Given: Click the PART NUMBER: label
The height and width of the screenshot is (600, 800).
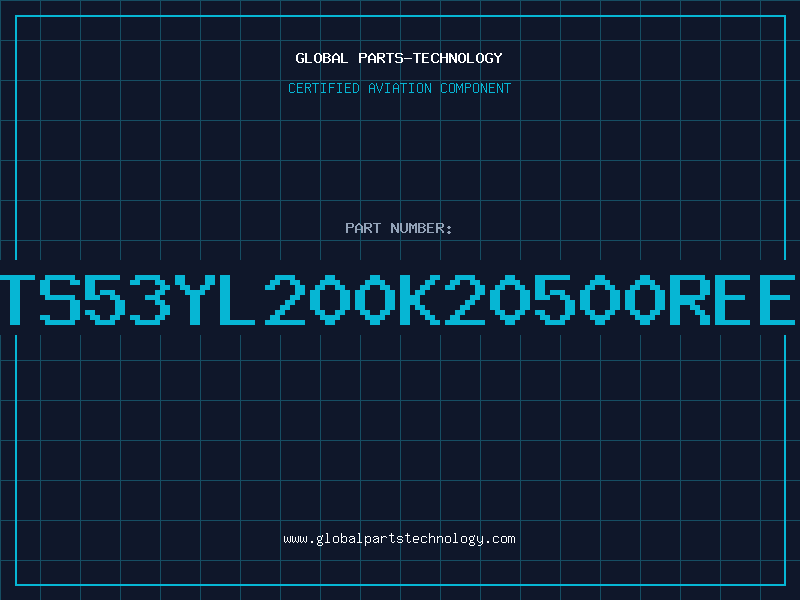Looking at the screenshot, I should point(399,228).
